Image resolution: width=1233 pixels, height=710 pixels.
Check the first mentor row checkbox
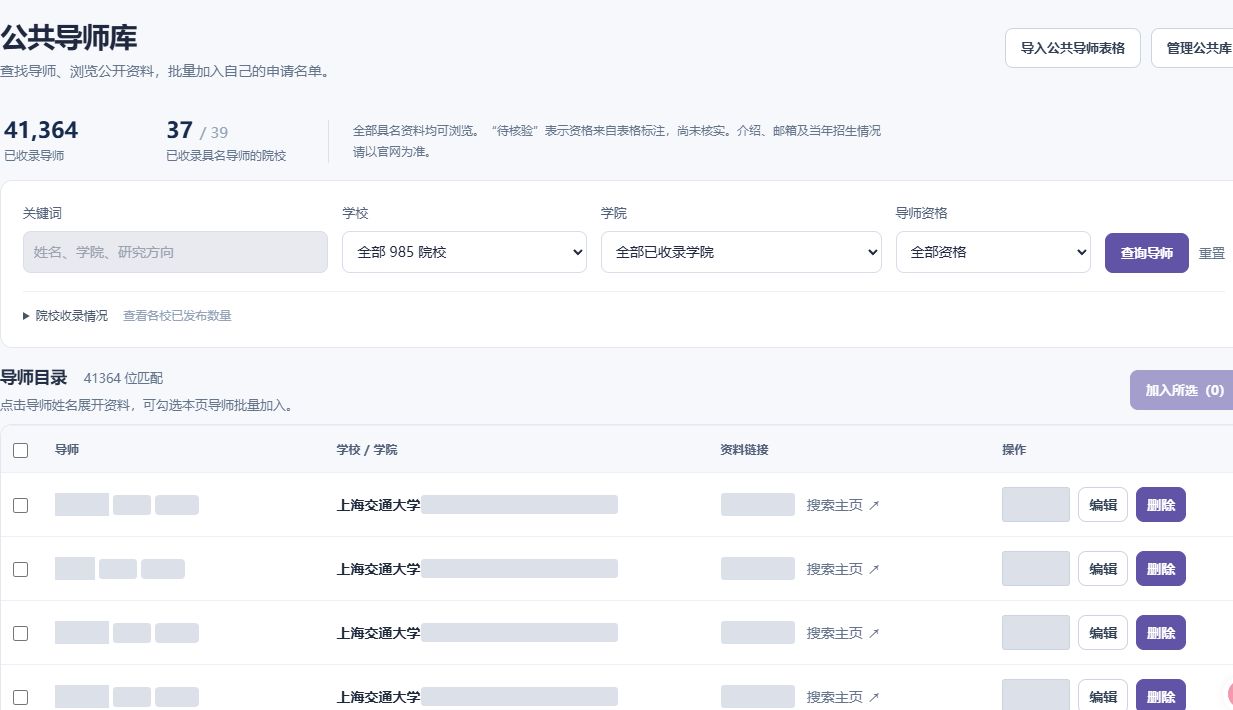click(x=20, y=505)
